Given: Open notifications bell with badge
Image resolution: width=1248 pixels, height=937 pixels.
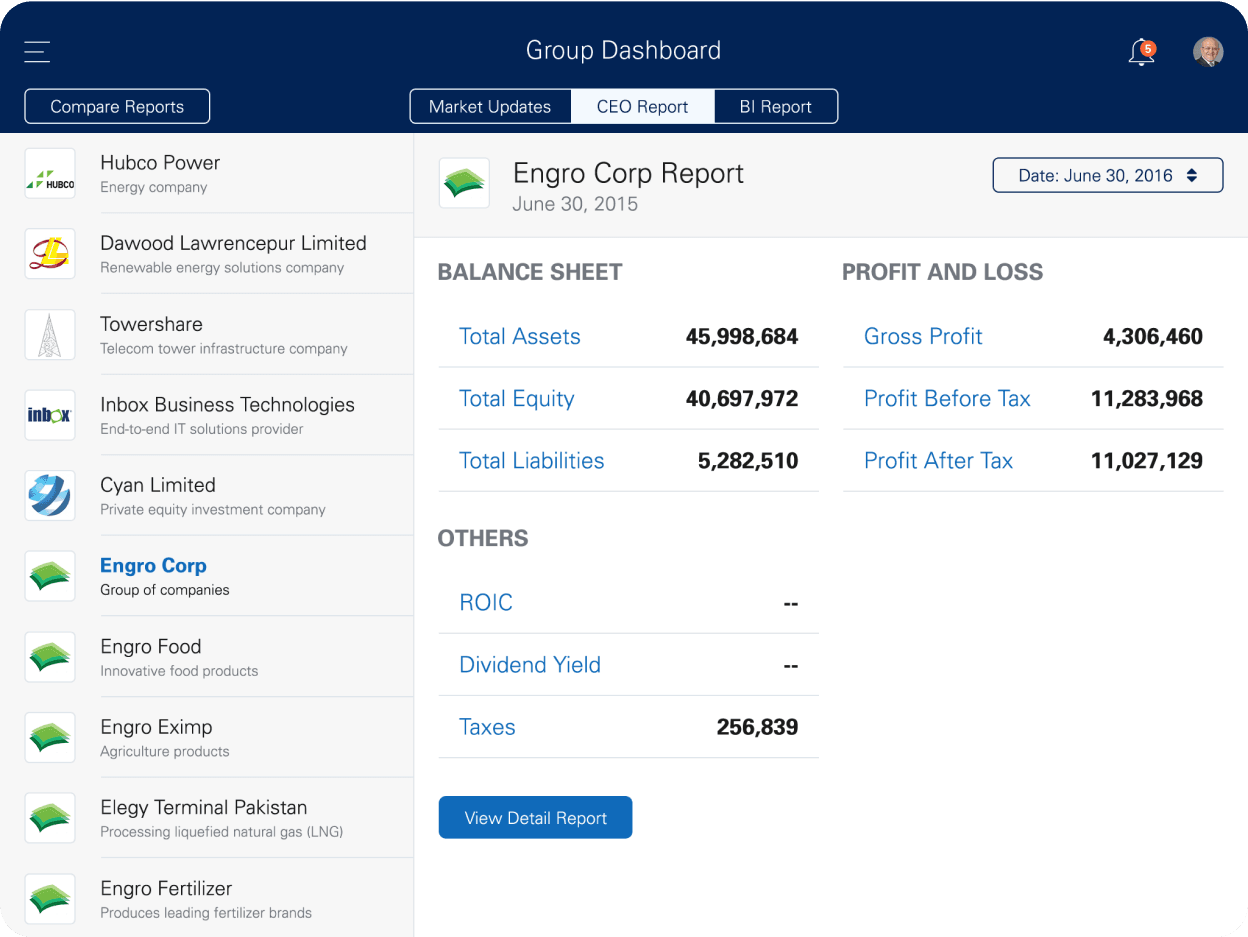Looking at the screenshot, I should click(x=1141, y=52).
